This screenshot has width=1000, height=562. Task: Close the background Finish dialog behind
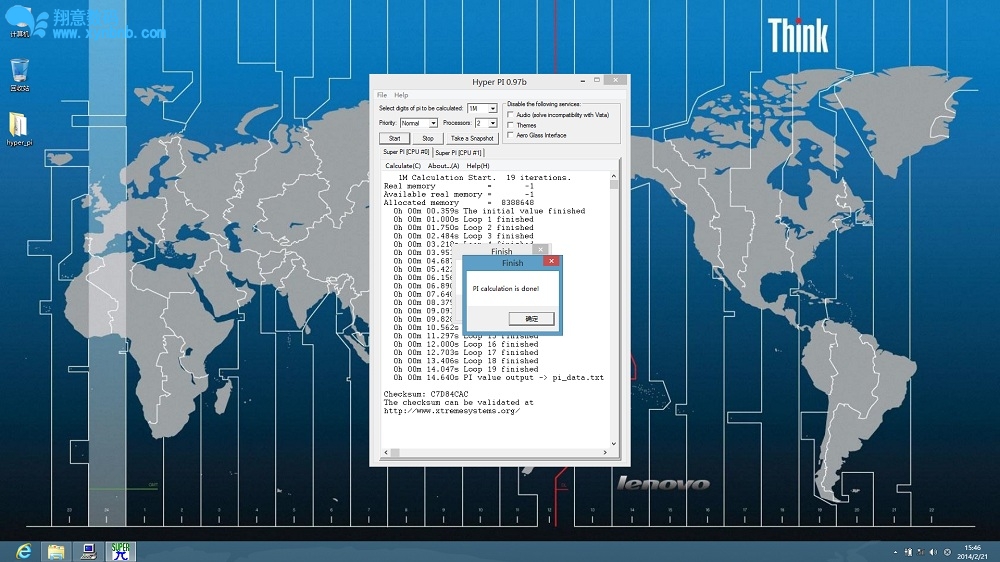pyautogui.click(x=541, y=249)
